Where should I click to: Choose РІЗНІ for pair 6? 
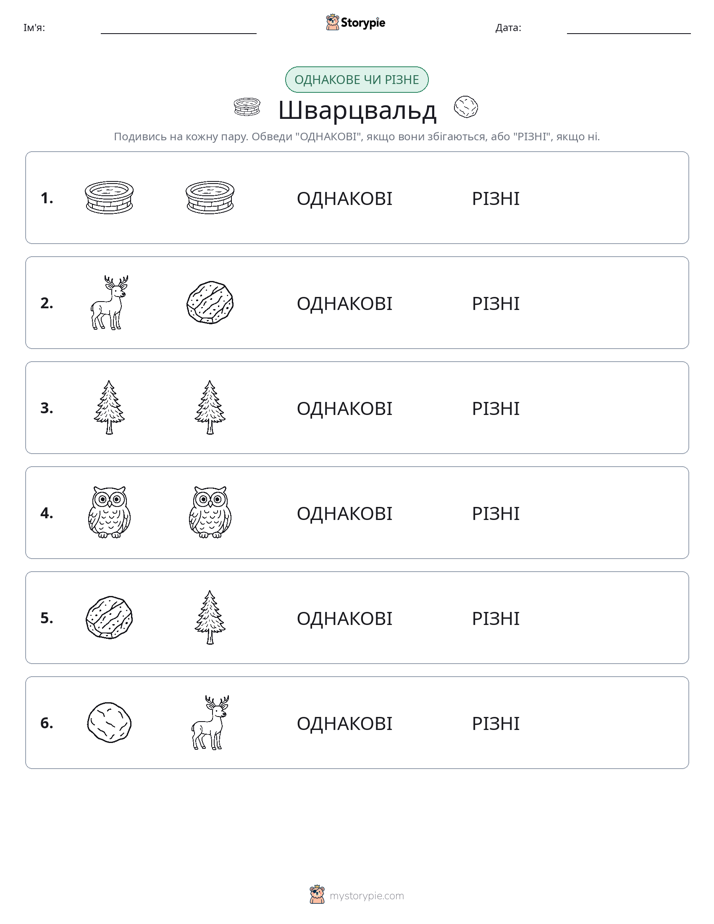tap(495, 723)
